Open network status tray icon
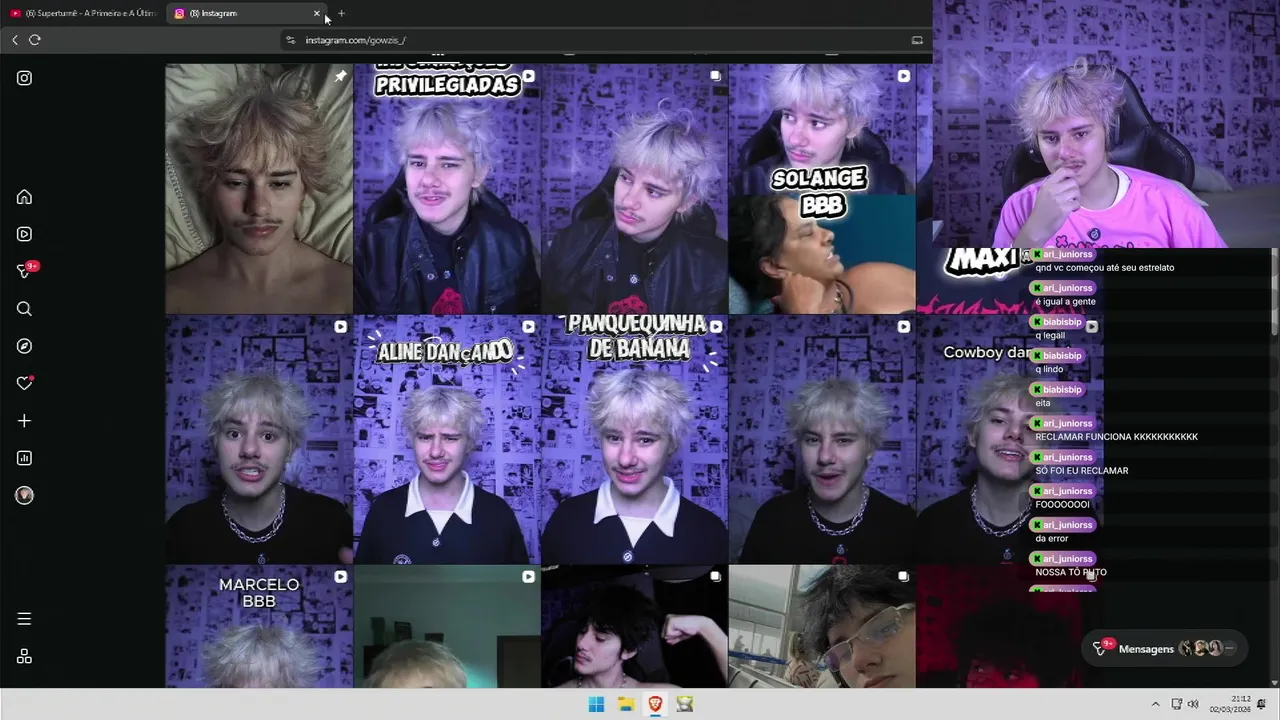The height and width of the screenshot is (720, 1280). pos(1177,704)
